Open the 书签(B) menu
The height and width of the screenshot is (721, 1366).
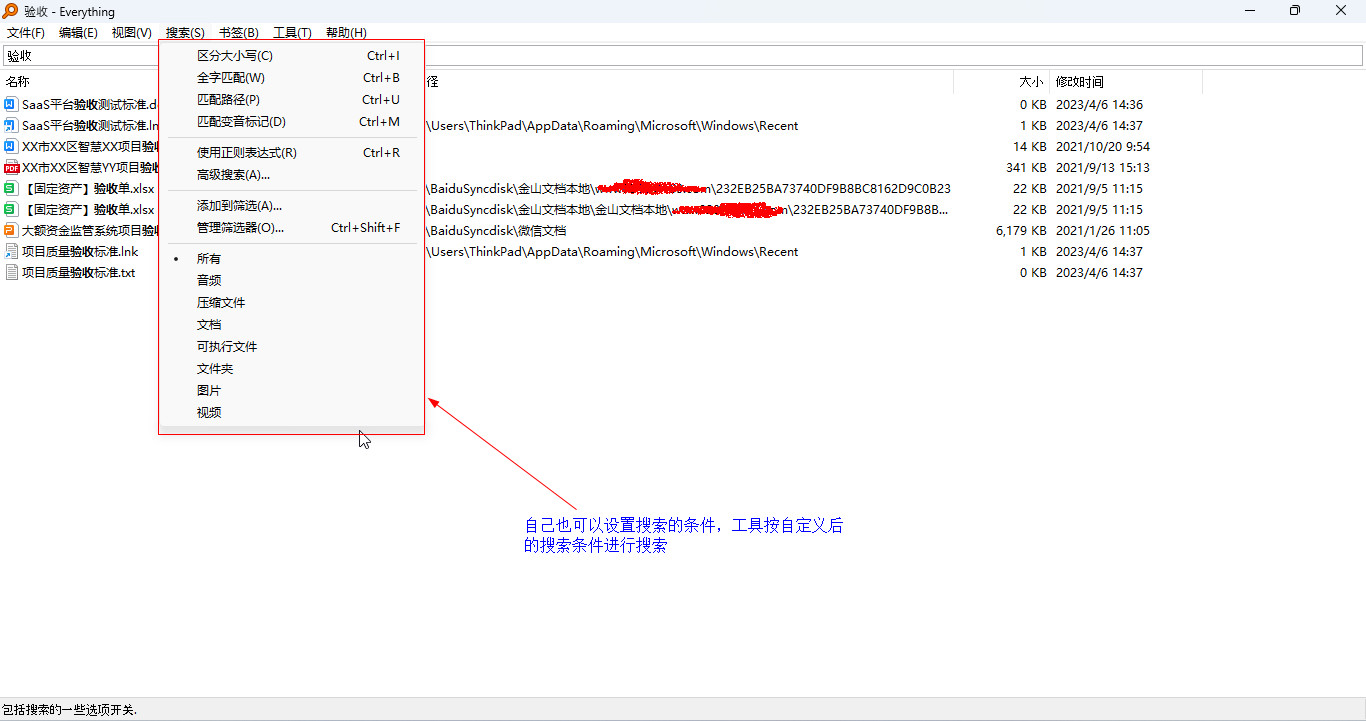click(239, 33)
